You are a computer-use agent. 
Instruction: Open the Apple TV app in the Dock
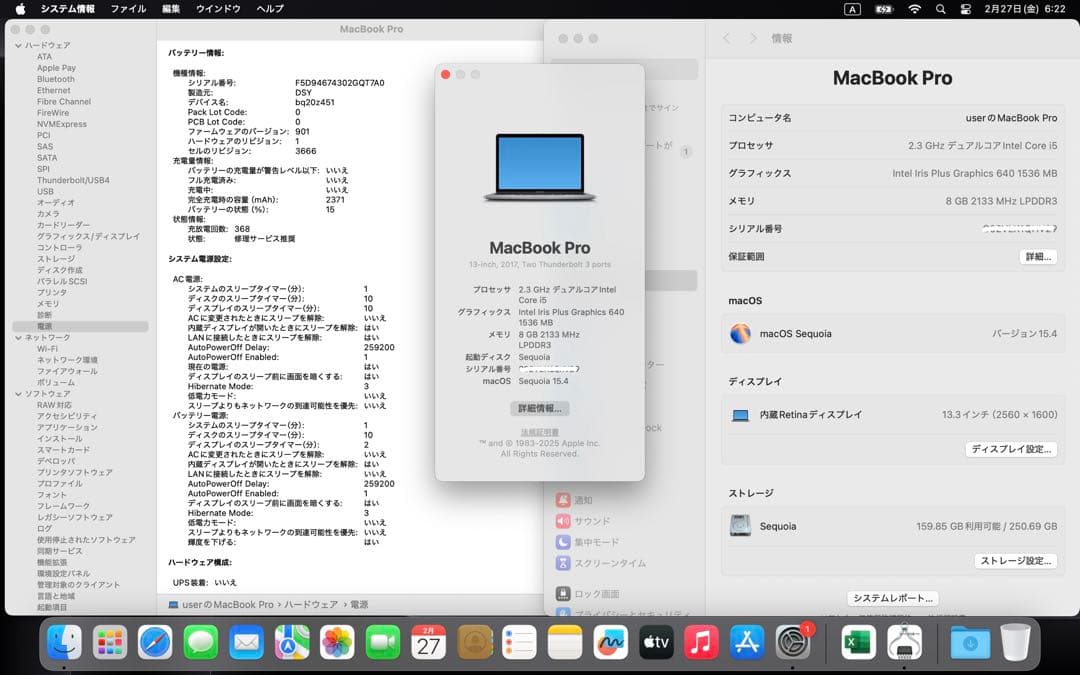click(656, 643)
